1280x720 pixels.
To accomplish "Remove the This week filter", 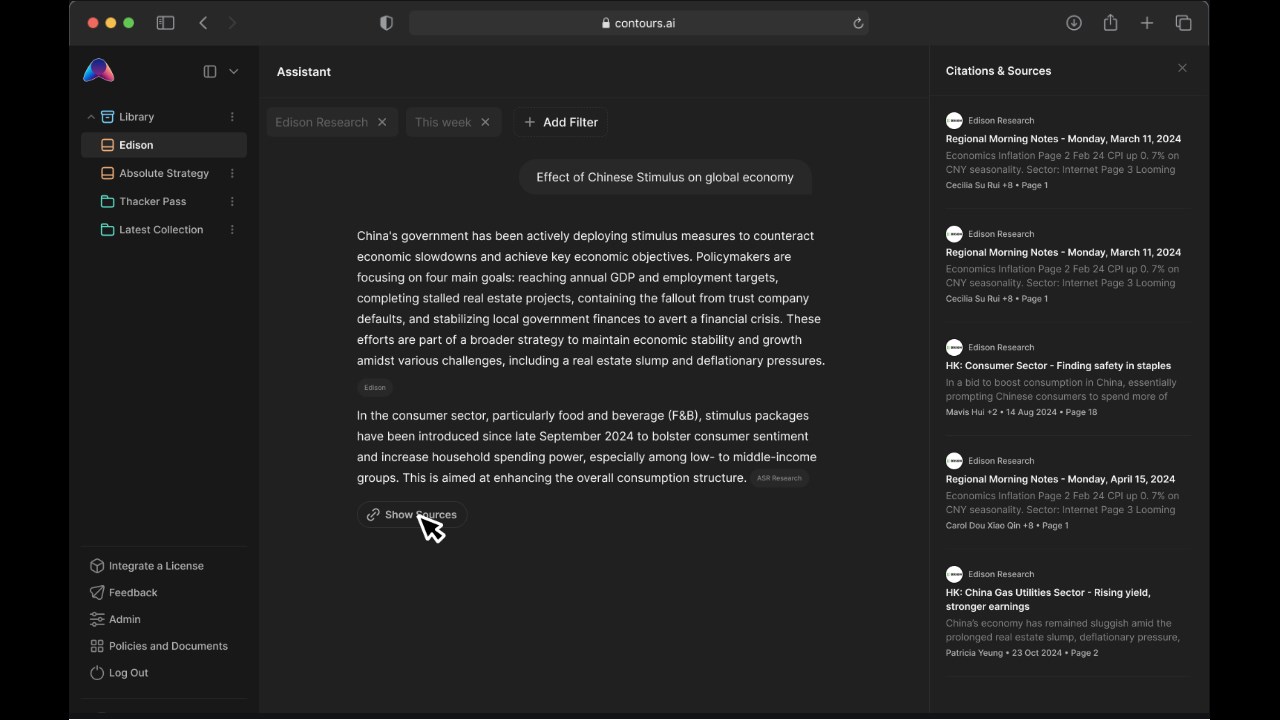I will click(485, 122).
